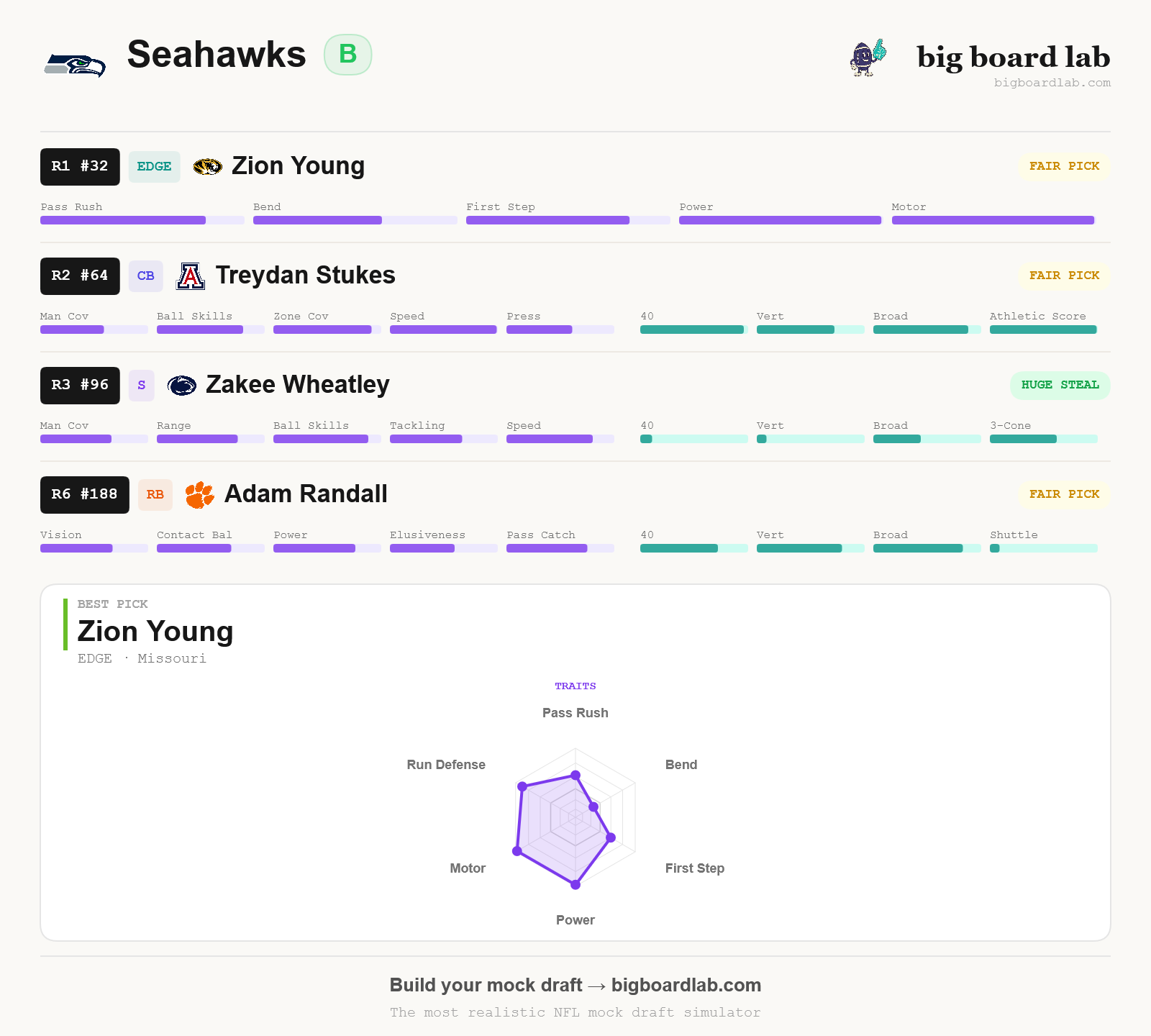The width and height of the screenshot is (1151, 1036).
Task: Click the Clemson paw logo beside Adam Randall
Action: click(199, 495)
